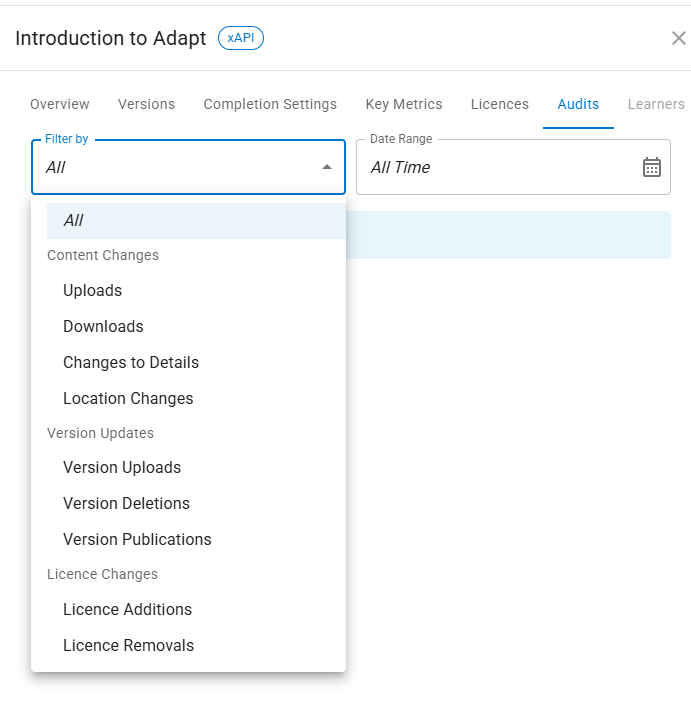Open the Versions tab
691x707 pixels.
tap(146, 104)
